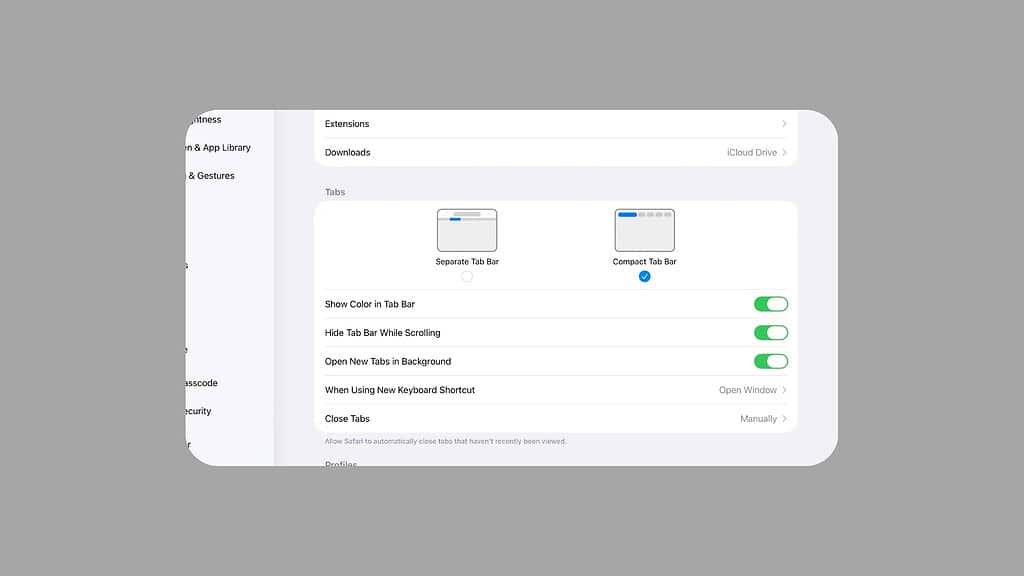Click the Open Window value

[x=748, y=390]
